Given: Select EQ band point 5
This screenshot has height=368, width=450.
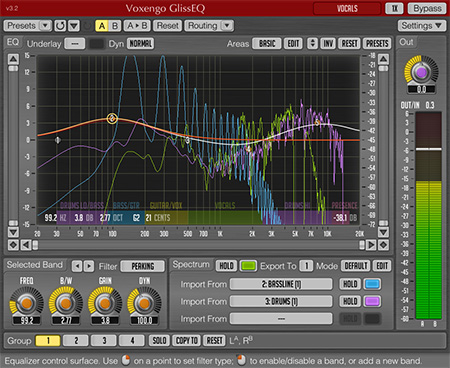Looking at the screenshot, I should tap(317, 123).
